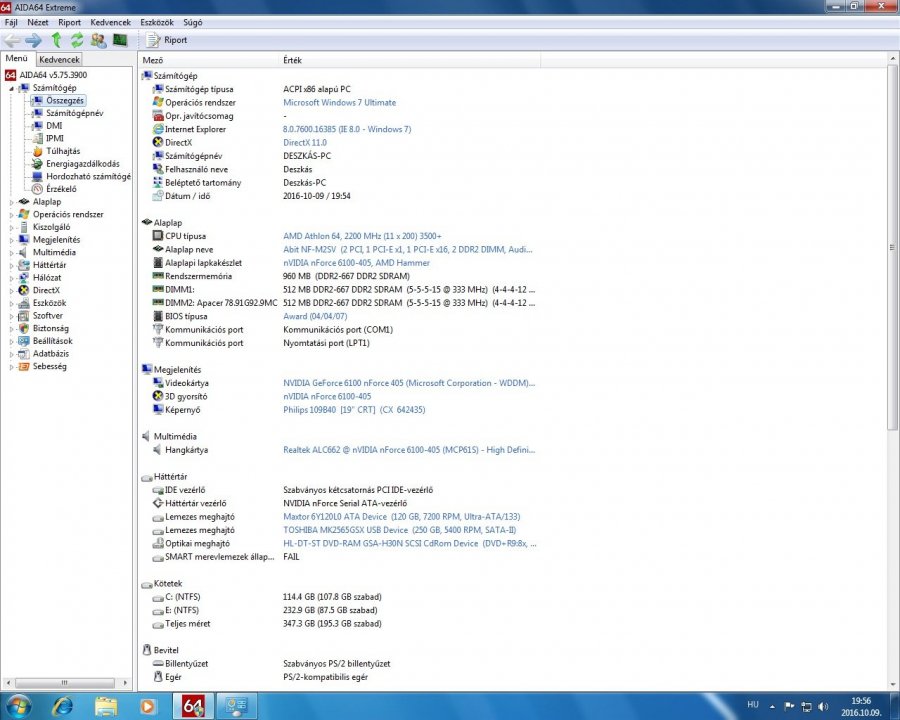Open the Eszközök menu
900x720 pixels.
(x=157, y=22)
